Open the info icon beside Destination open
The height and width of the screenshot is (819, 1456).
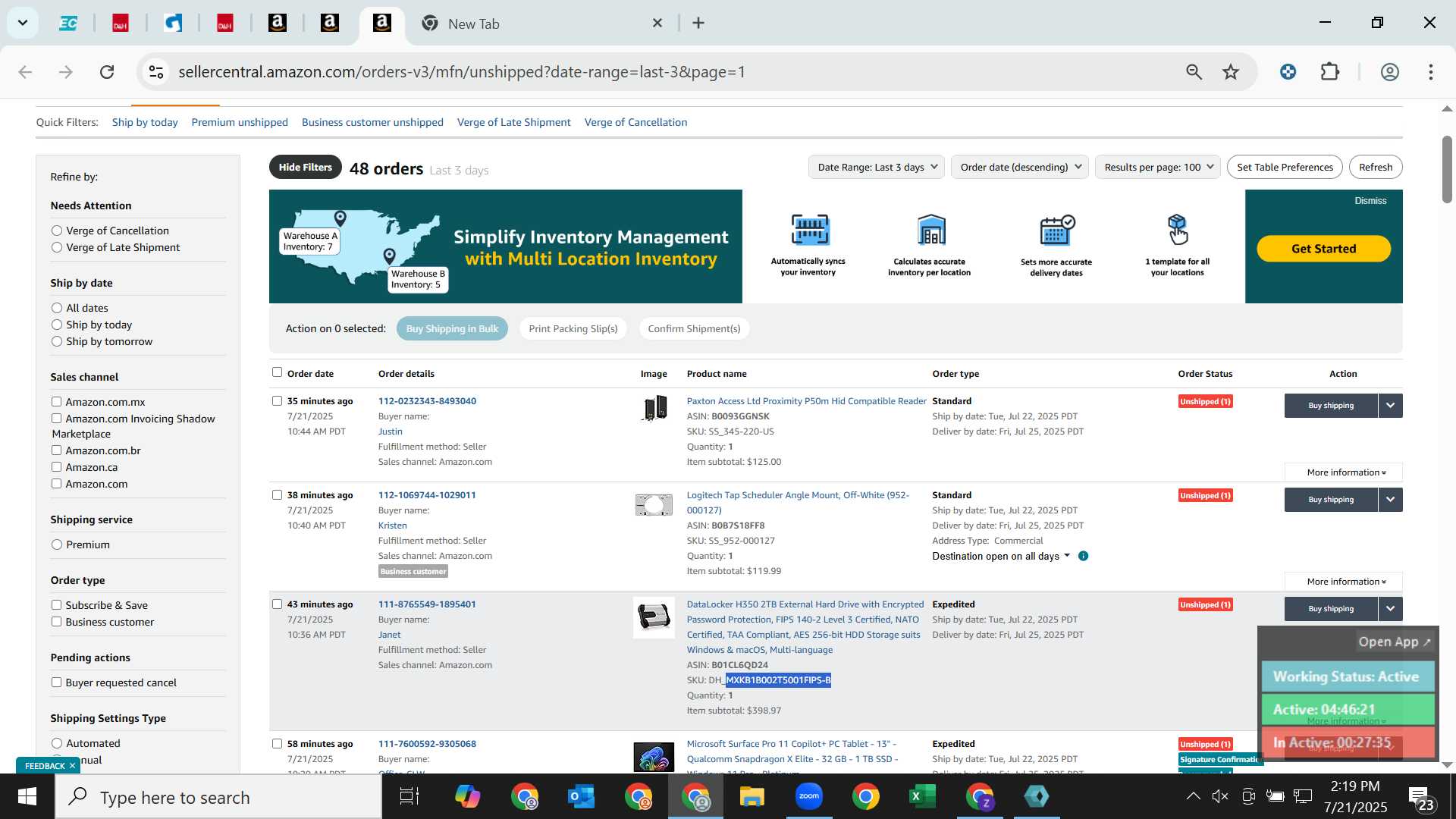1083,556
